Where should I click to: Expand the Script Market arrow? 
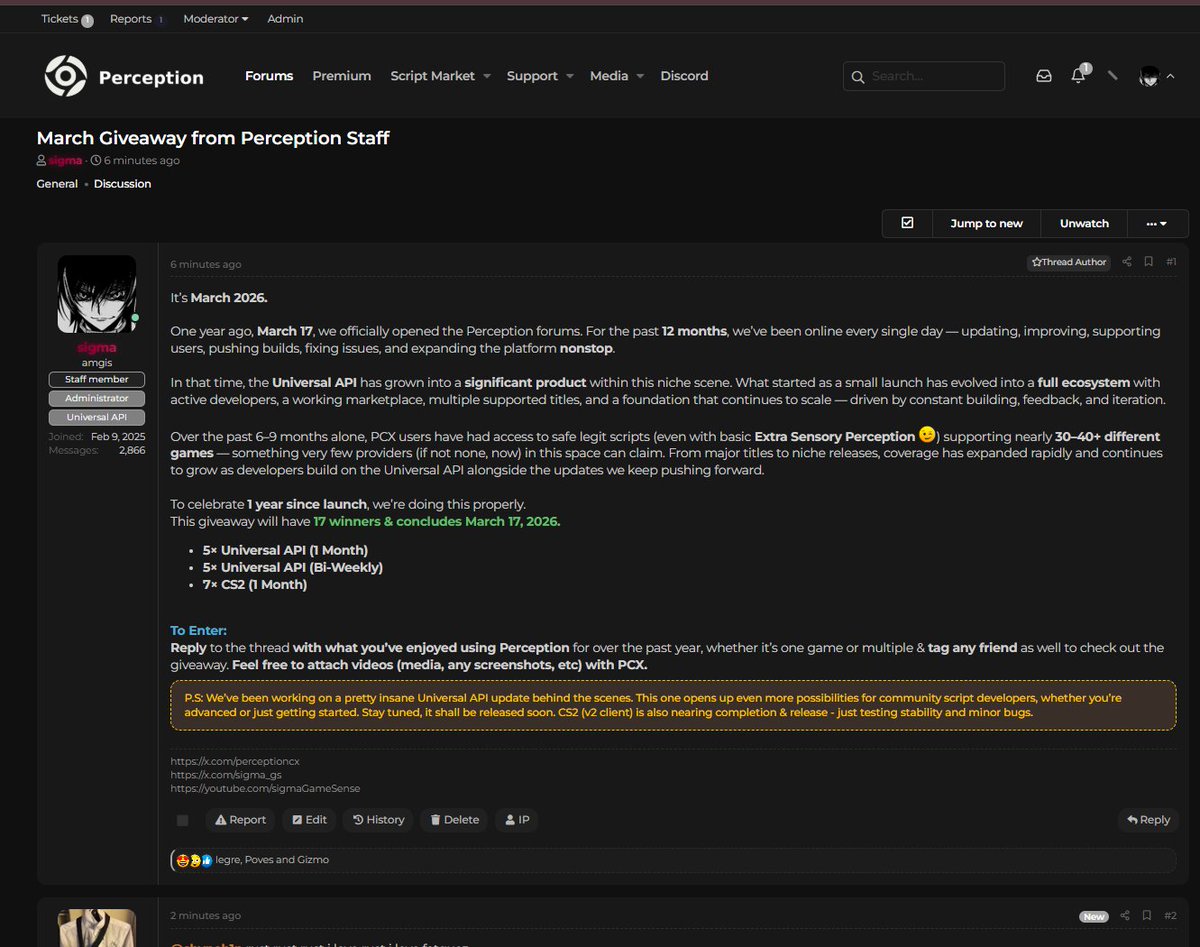pos(487,76)
